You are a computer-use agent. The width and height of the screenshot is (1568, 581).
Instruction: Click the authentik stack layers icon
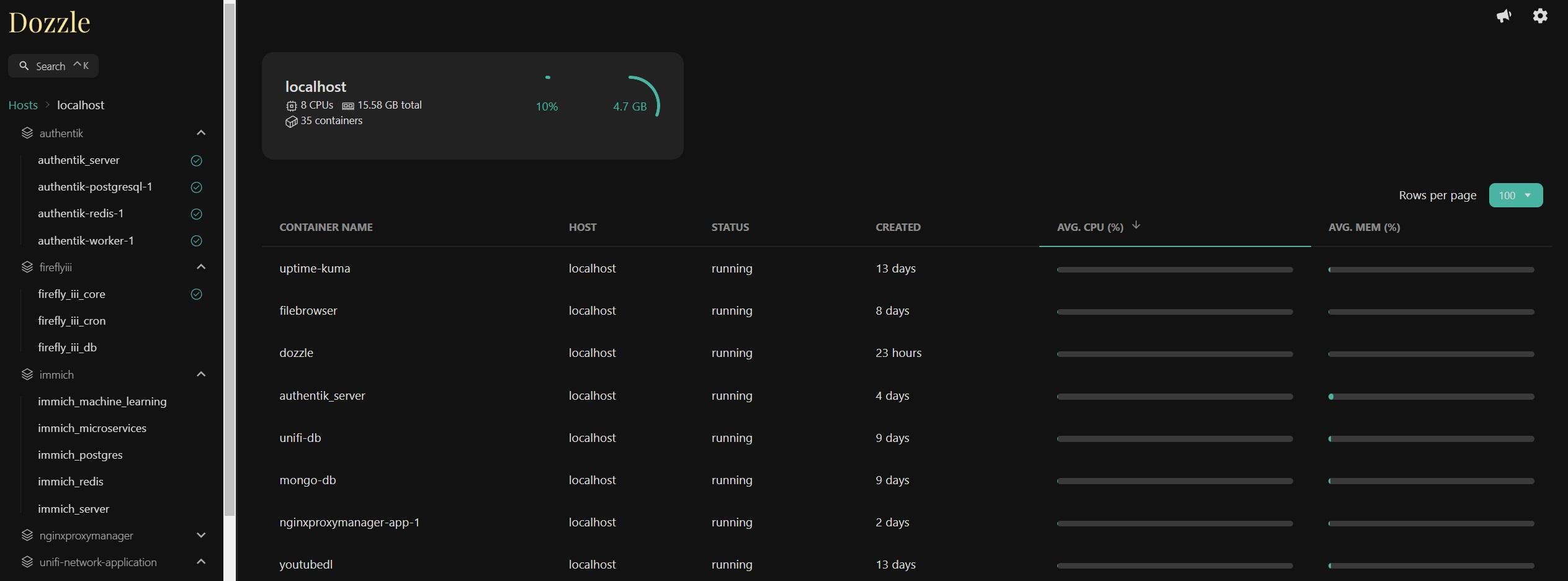pyautogui.click(x=27, y=133)
